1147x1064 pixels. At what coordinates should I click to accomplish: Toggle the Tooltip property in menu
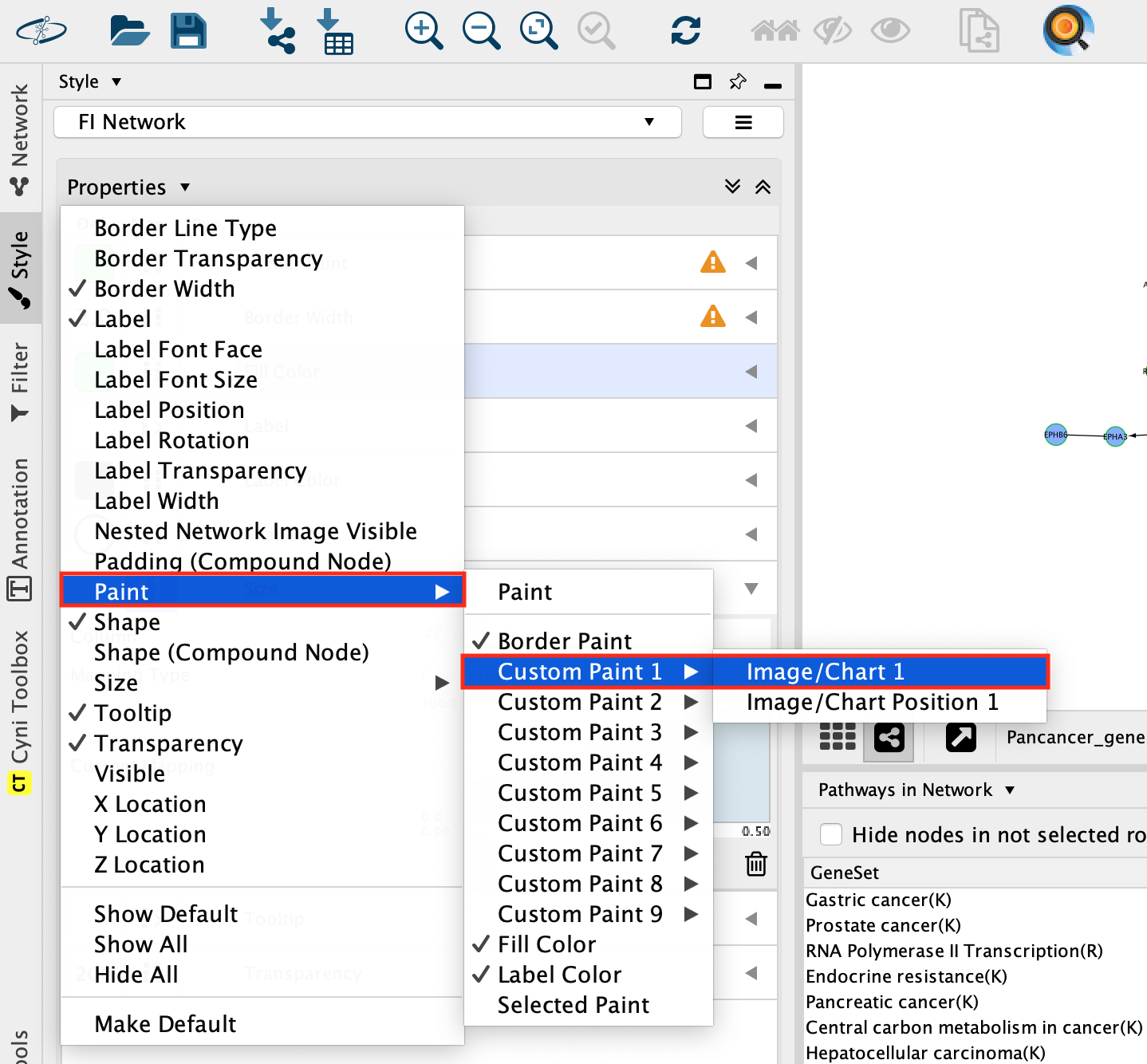coord(132,713)
